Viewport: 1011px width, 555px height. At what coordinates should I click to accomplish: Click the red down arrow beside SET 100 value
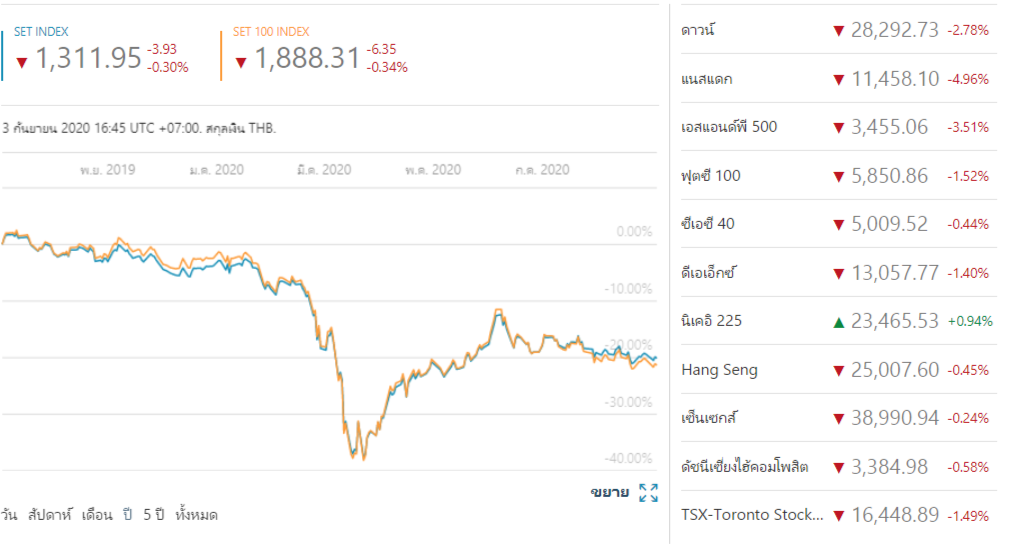click(241, 62)
